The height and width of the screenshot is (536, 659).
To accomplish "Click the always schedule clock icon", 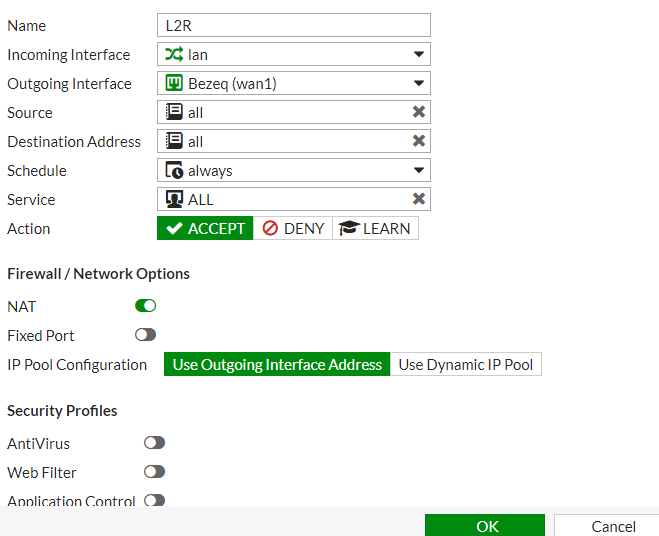I will (174, 171).
